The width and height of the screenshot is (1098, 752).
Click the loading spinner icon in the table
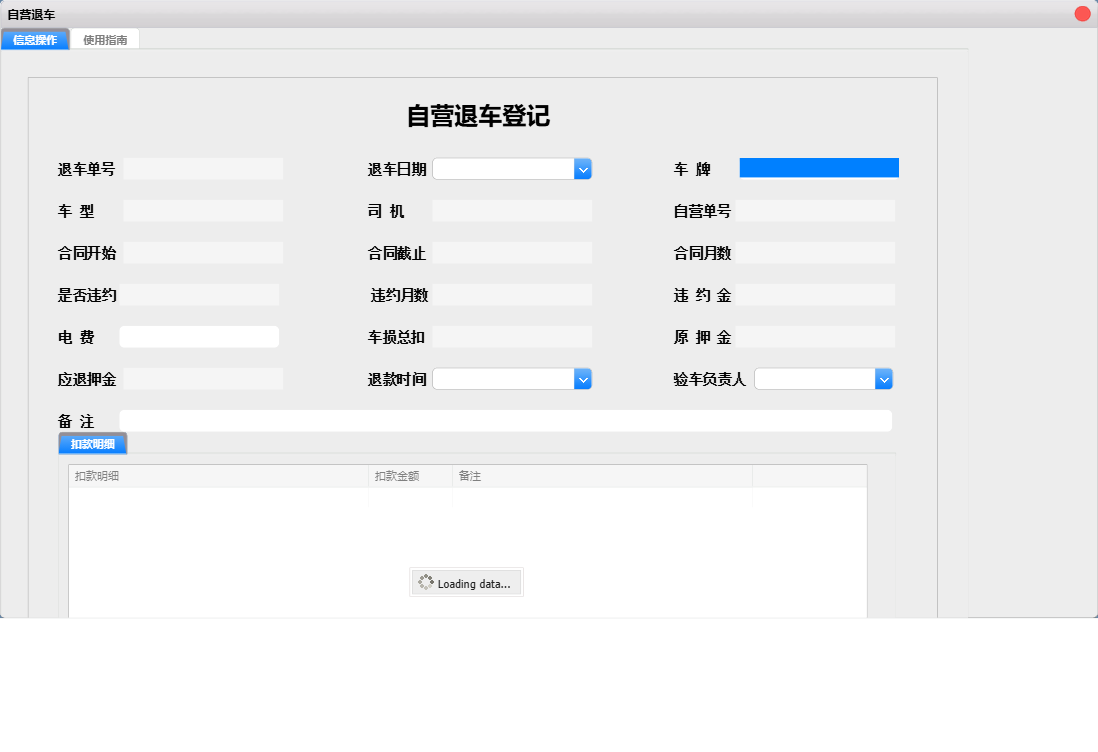click(x=424, y=582)
